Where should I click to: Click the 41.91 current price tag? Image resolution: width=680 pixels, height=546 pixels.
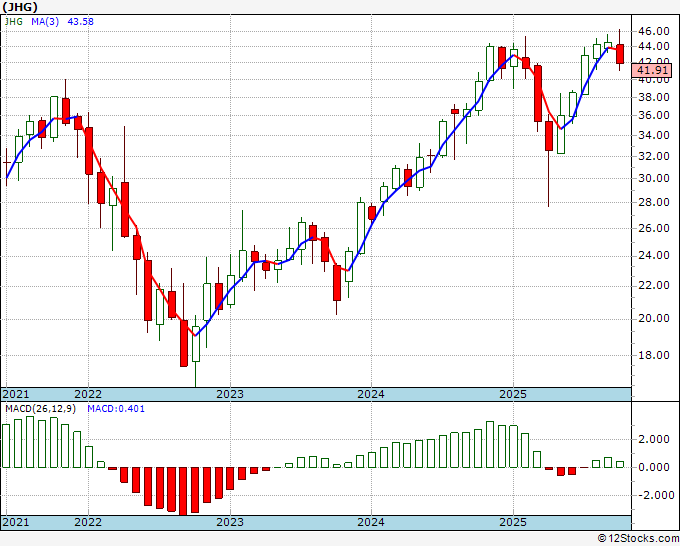tap(652, 70)
